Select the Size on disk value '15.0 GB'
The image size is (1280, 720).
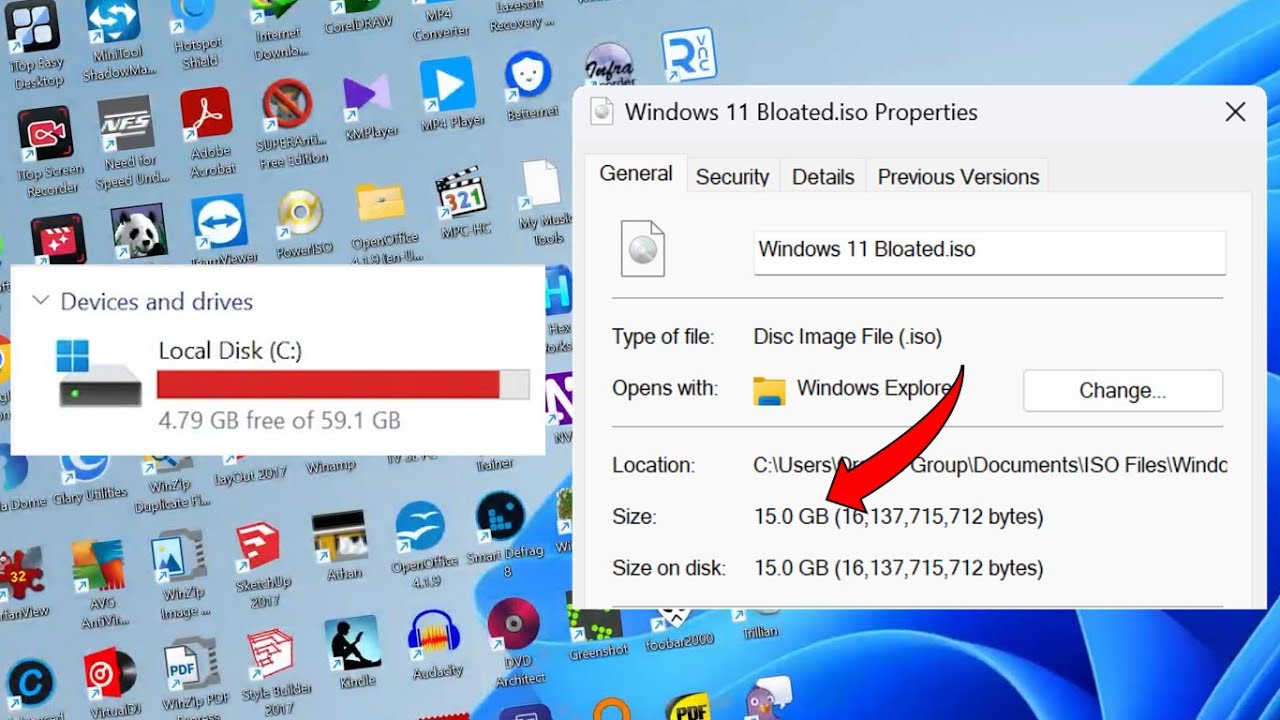(x=791, y=568)
